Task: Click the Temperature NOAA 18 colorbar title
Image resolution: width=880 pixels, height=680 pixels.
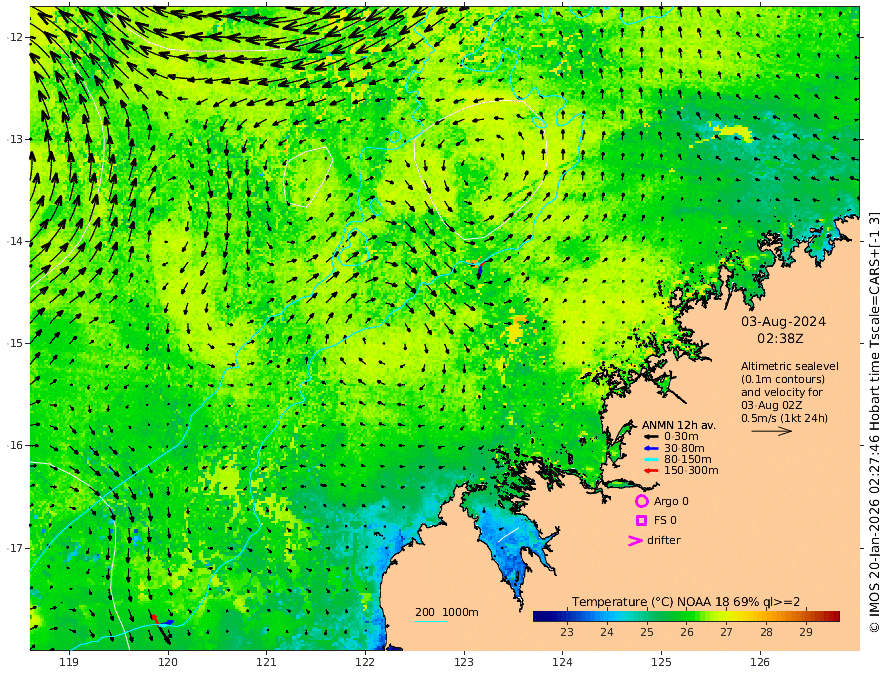Action: 686,602
